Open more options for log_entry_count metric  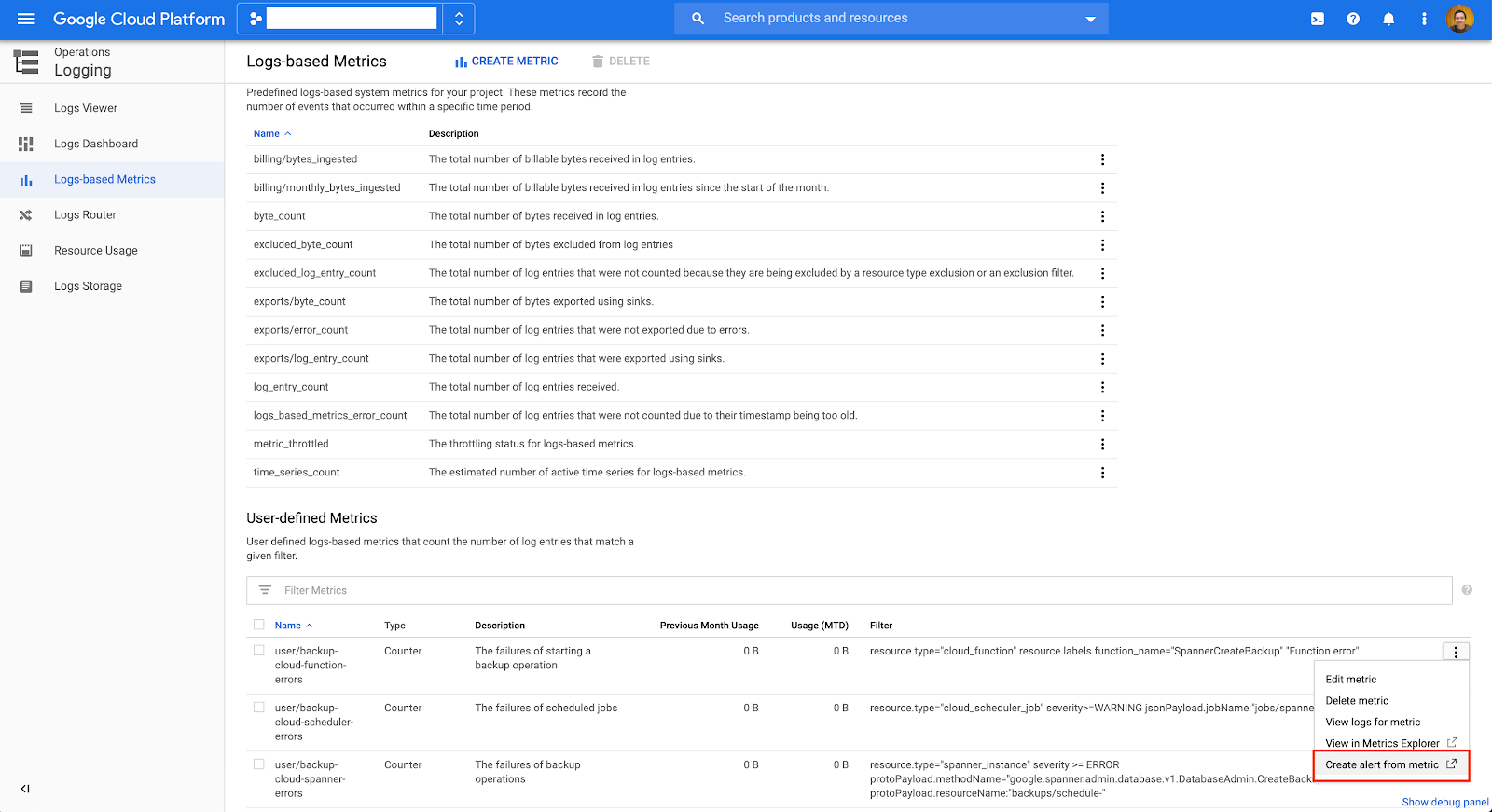coord(1102,387)
